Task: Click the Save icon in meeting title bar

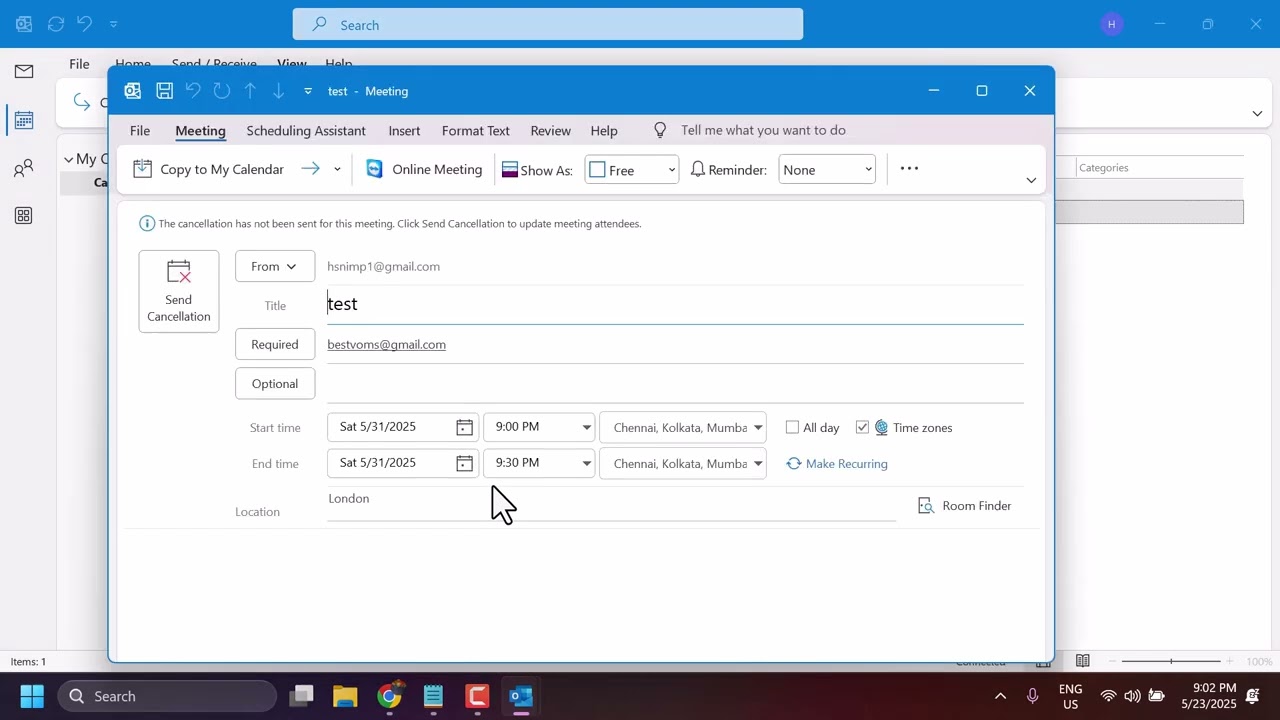Action: (165, 91)
